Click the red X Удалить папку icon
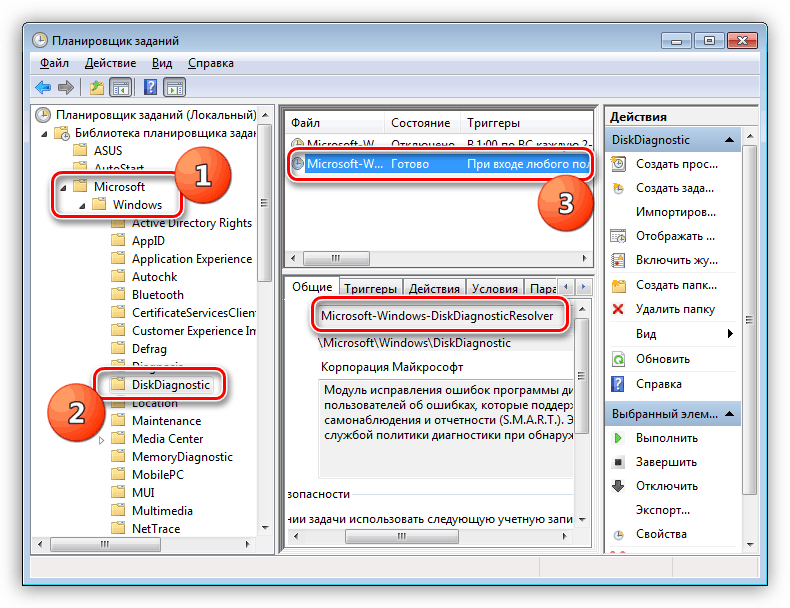The height and width of the screenshot is (608, 790). tap(618, 309)
